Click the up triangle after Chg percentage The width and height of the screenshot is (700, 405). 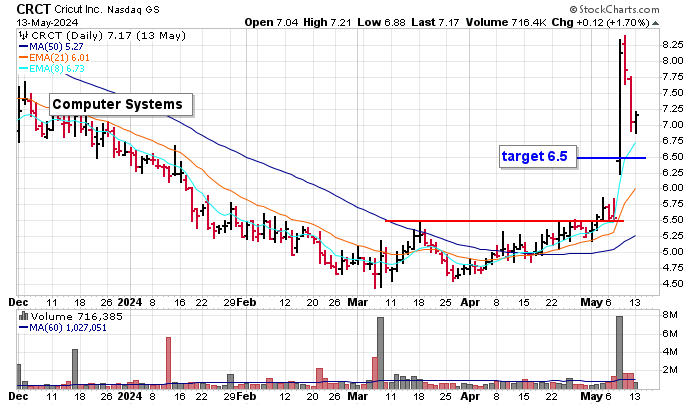coord(655,23)
